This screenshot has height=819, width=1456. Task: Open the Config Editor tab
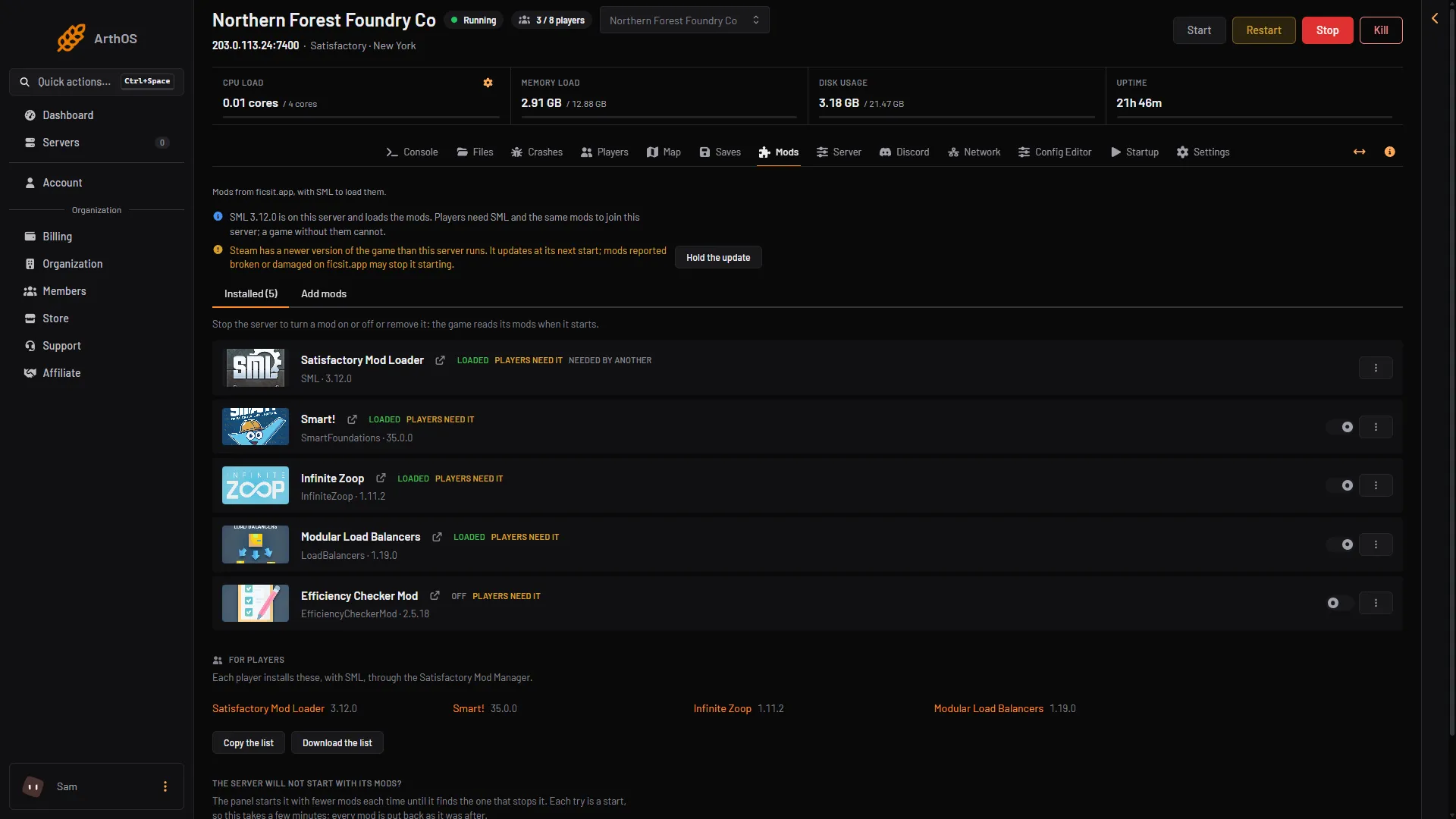click(1055, 152)
